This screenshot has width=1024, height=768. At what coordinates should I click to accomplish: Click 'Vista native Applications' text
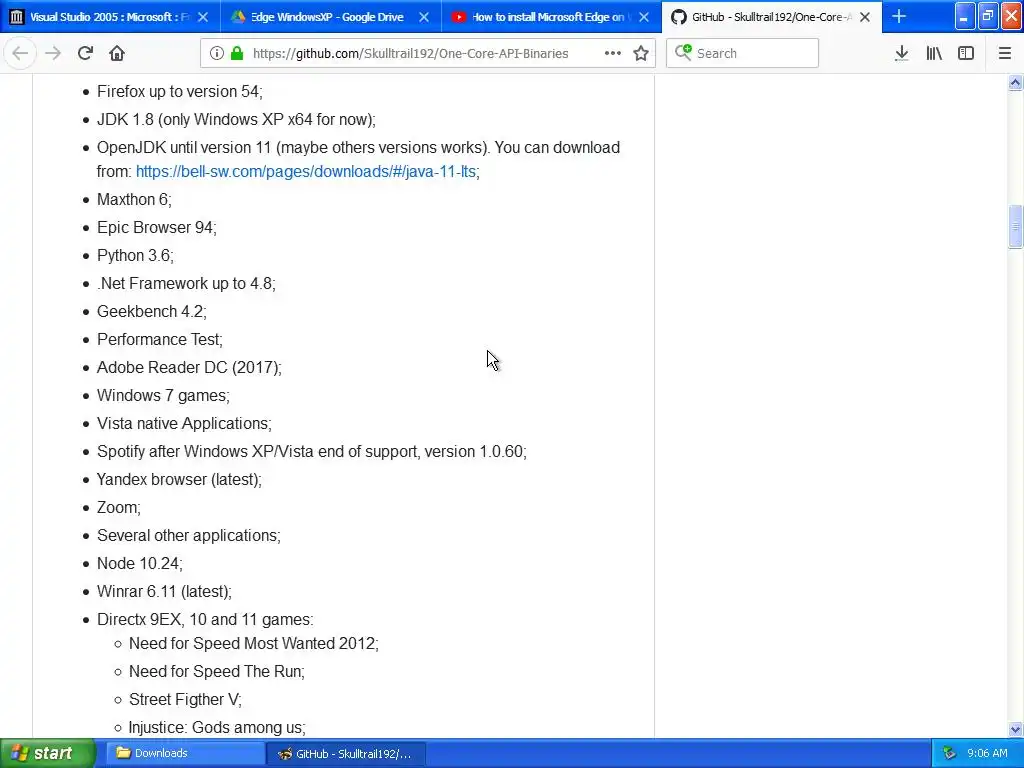point(184,424)
